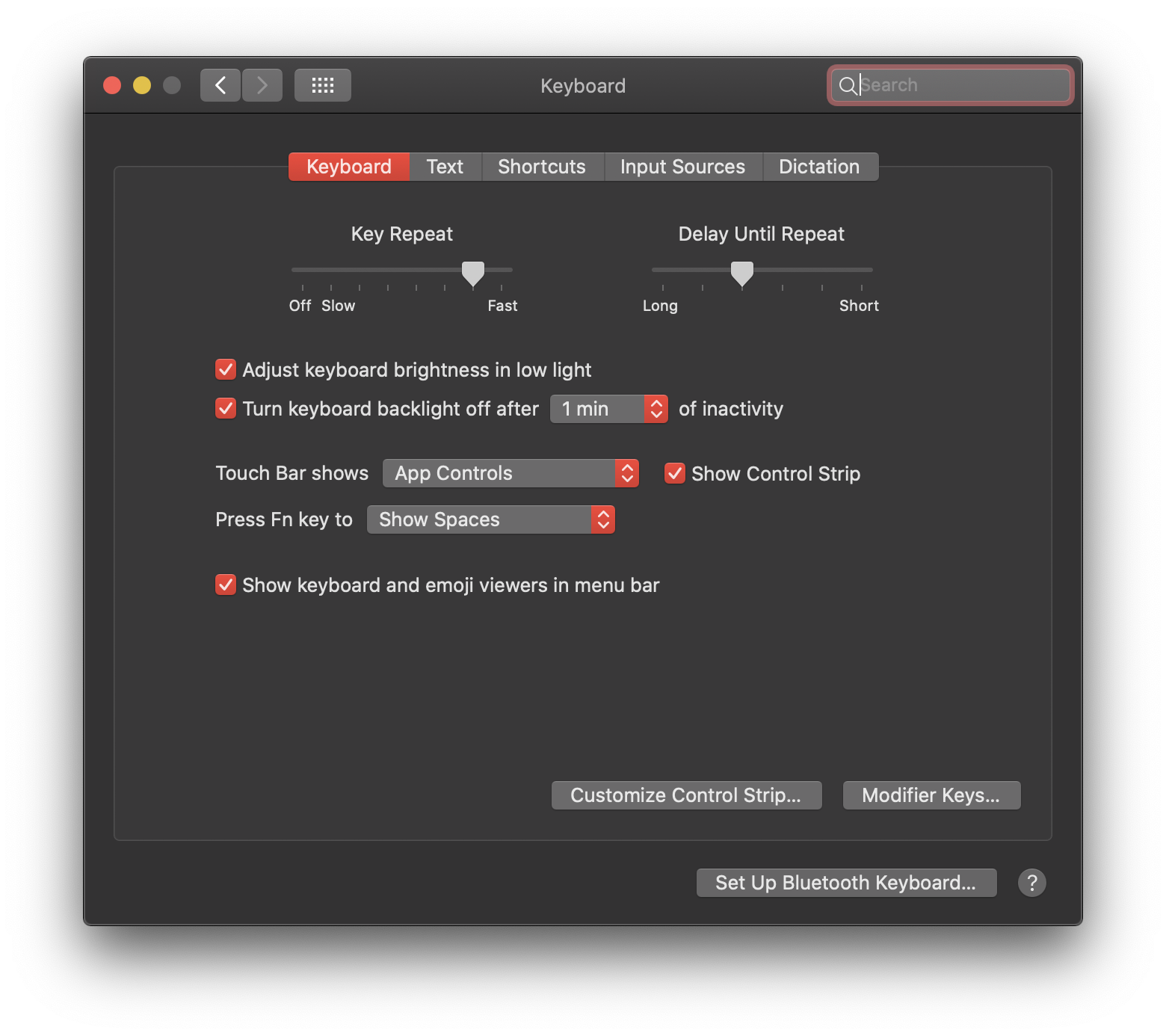1166x1036 pixels.
Task: Select the Dictation tab
Action: point(819,167)
